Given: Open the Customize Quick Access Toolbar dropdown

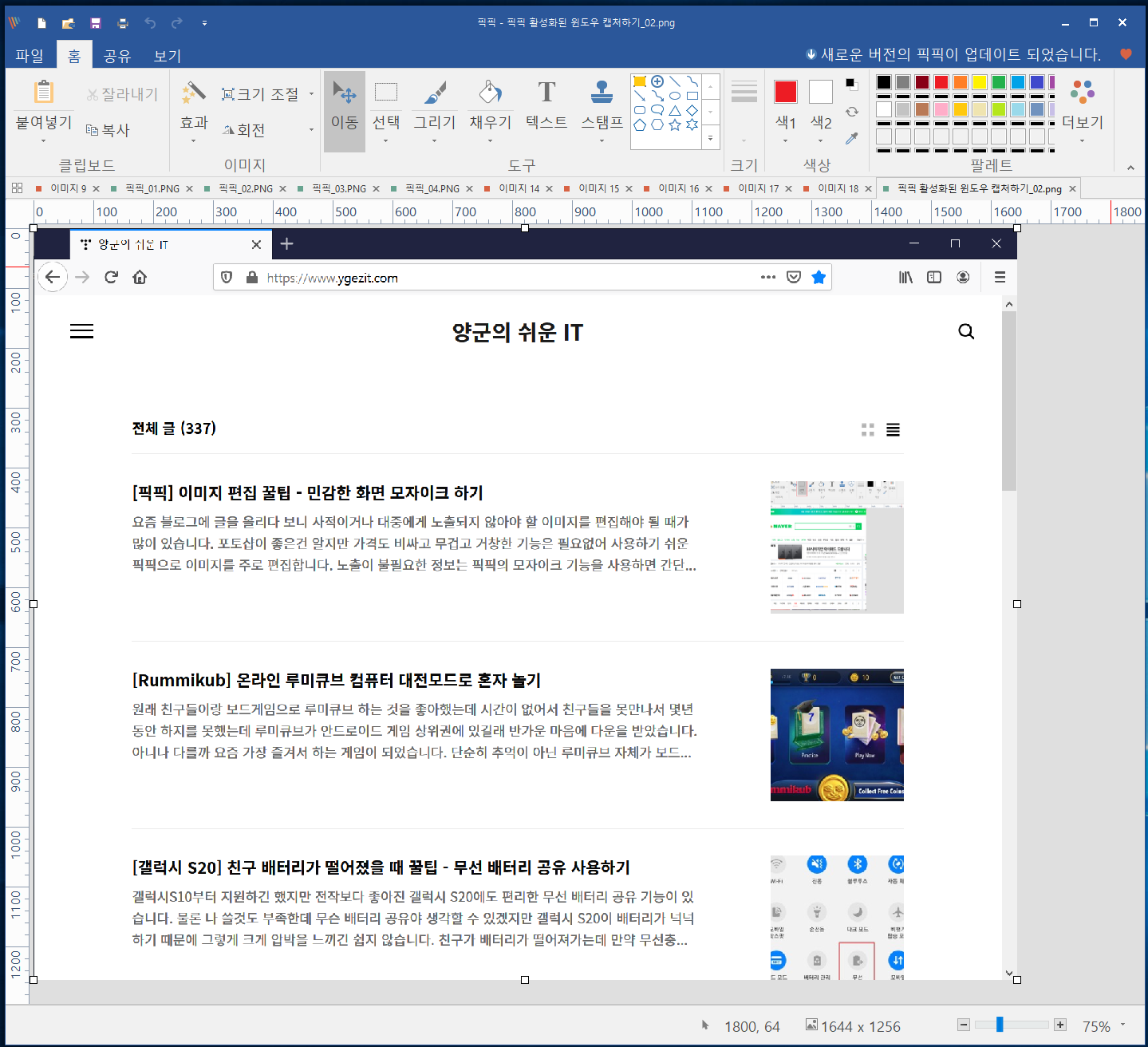Looking at the screenshot, I should pos(204,23).
